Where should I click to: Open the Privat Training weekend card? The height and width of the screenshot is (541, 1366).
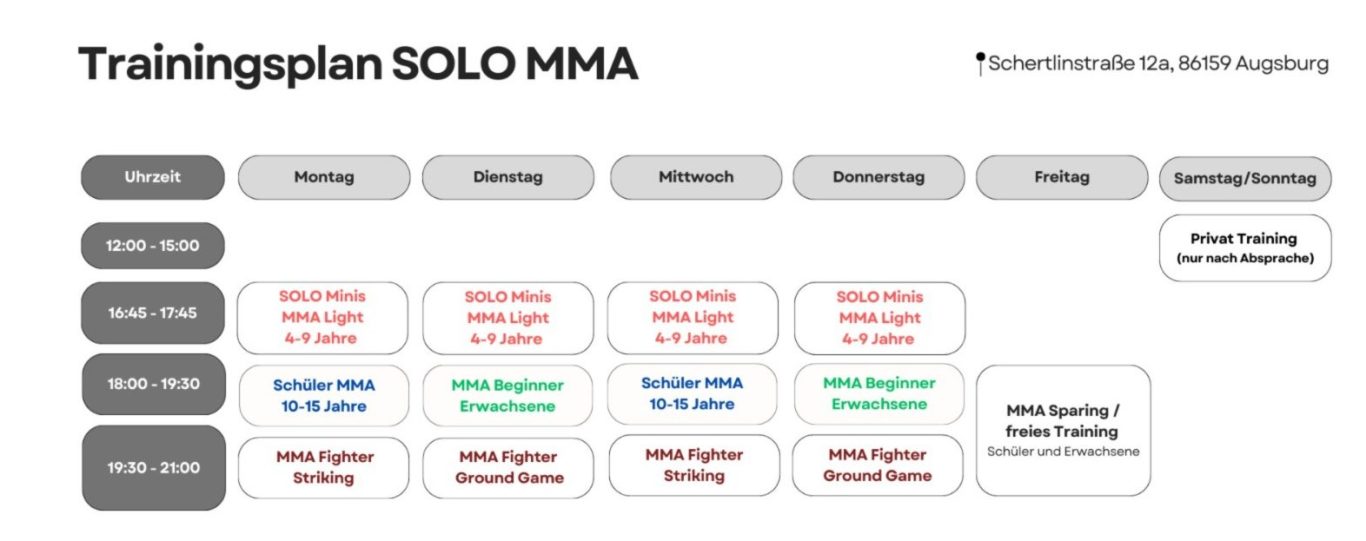click(x=1245, y=247)
